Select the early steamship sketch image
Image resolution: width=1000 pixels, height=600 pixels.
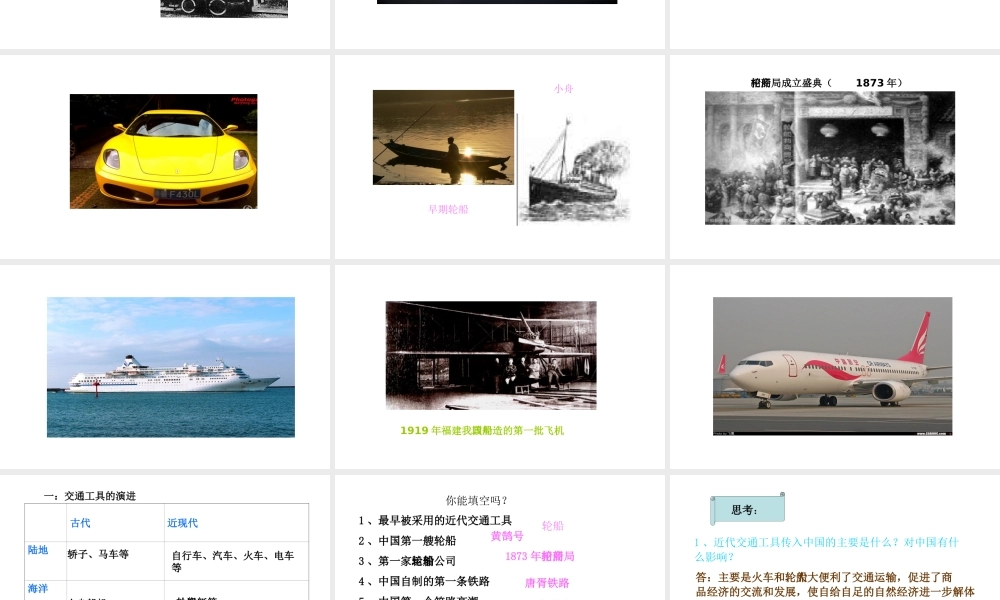pos(574,170)
